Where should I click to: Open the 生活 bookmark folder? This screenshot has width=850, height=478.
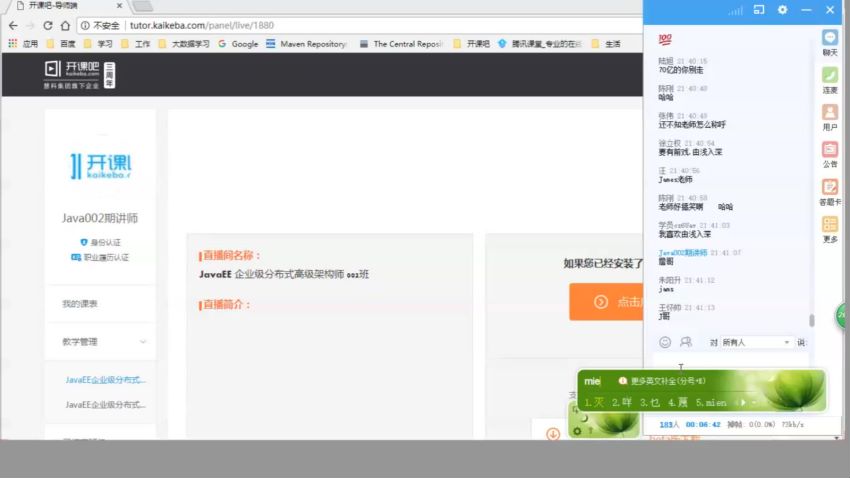click(606, 44)
